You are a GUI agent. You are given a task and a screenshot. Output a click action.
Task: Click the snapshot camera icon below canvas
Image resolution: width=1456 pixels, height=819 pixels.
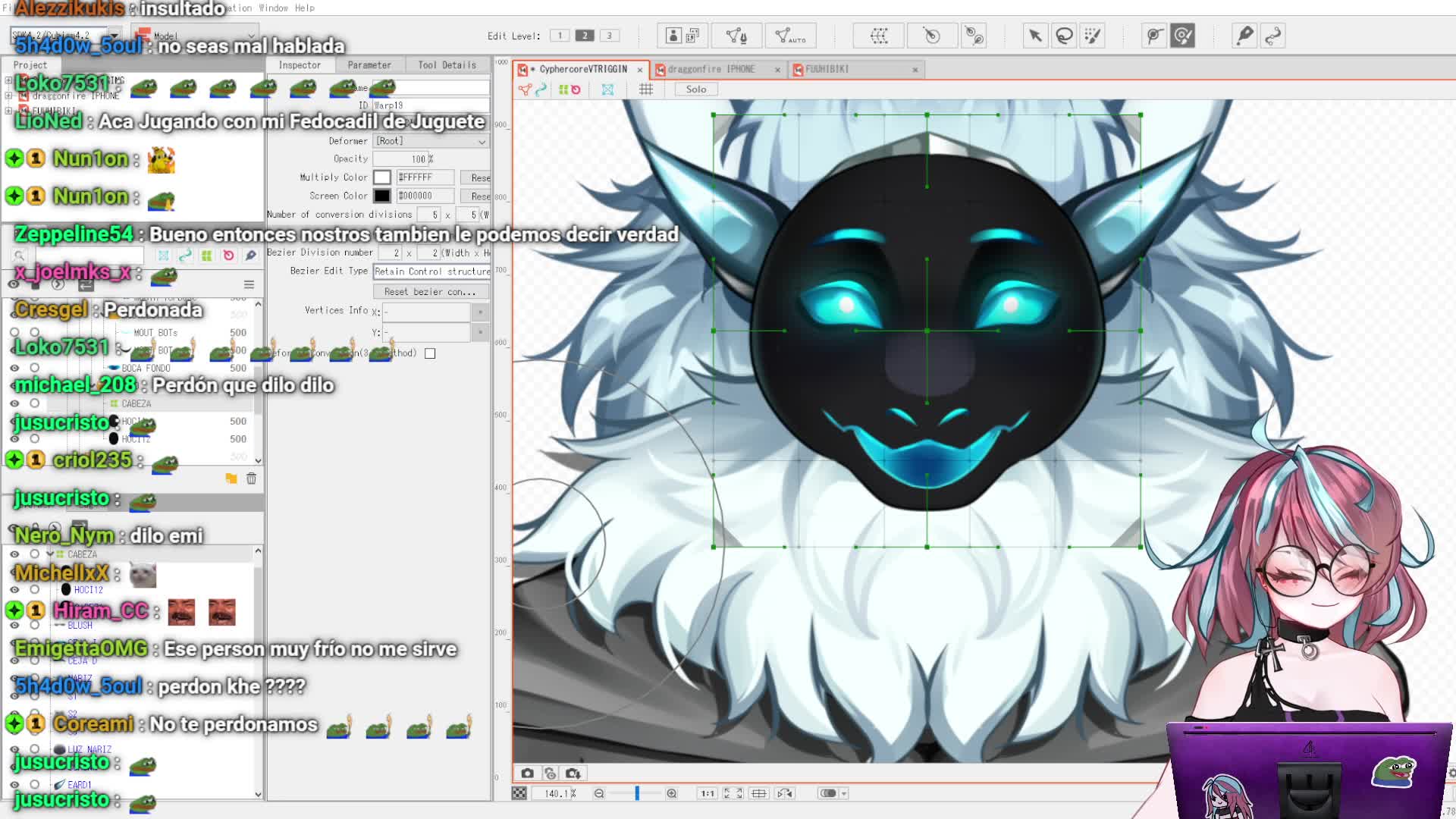click(x=527, y=773)
